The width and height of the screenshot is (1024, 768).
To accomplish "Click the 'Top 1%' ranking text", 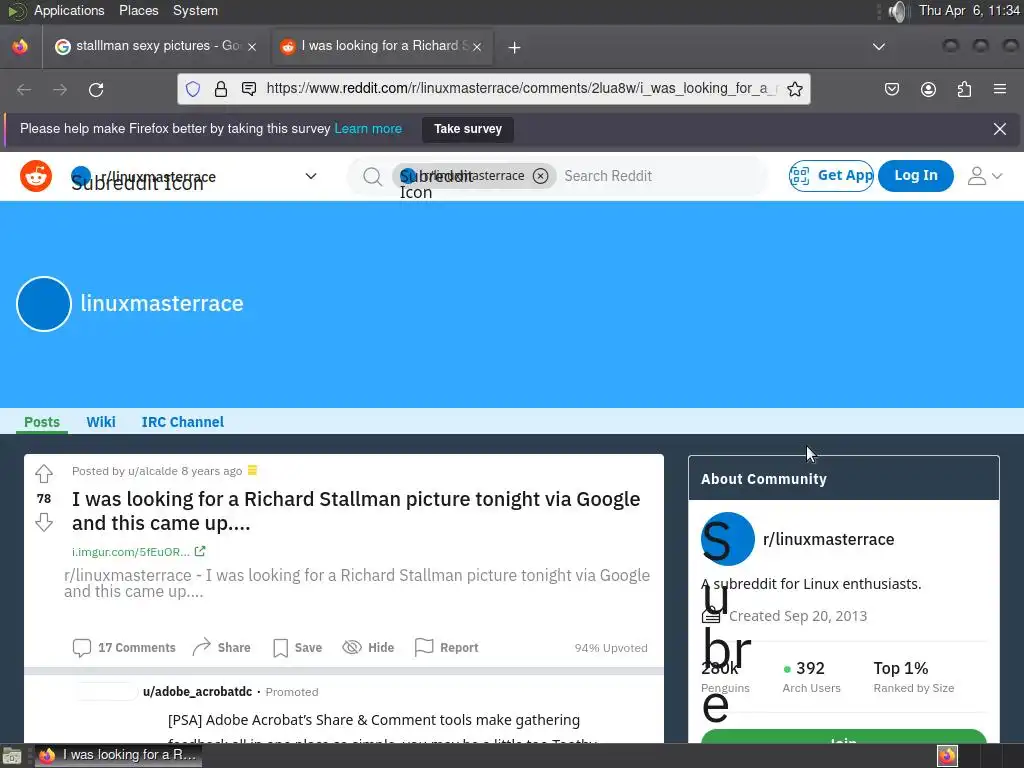I will click(901, 668).
